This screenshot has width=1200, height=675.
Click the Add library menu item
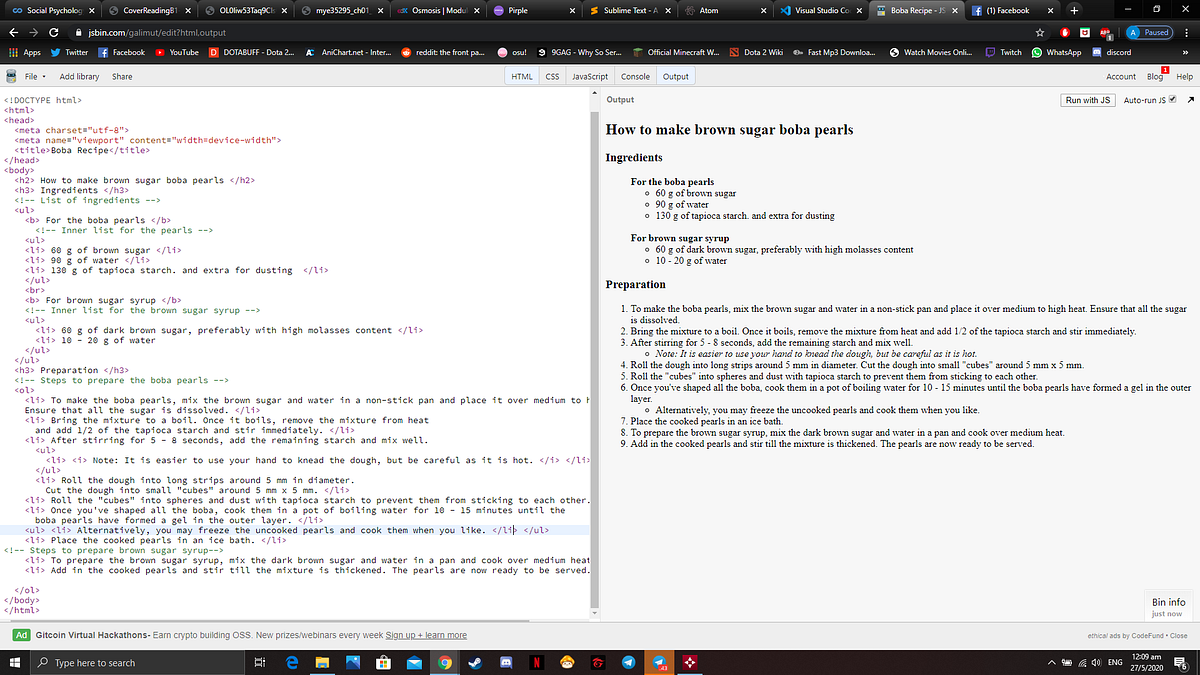[x=79, y=75]
